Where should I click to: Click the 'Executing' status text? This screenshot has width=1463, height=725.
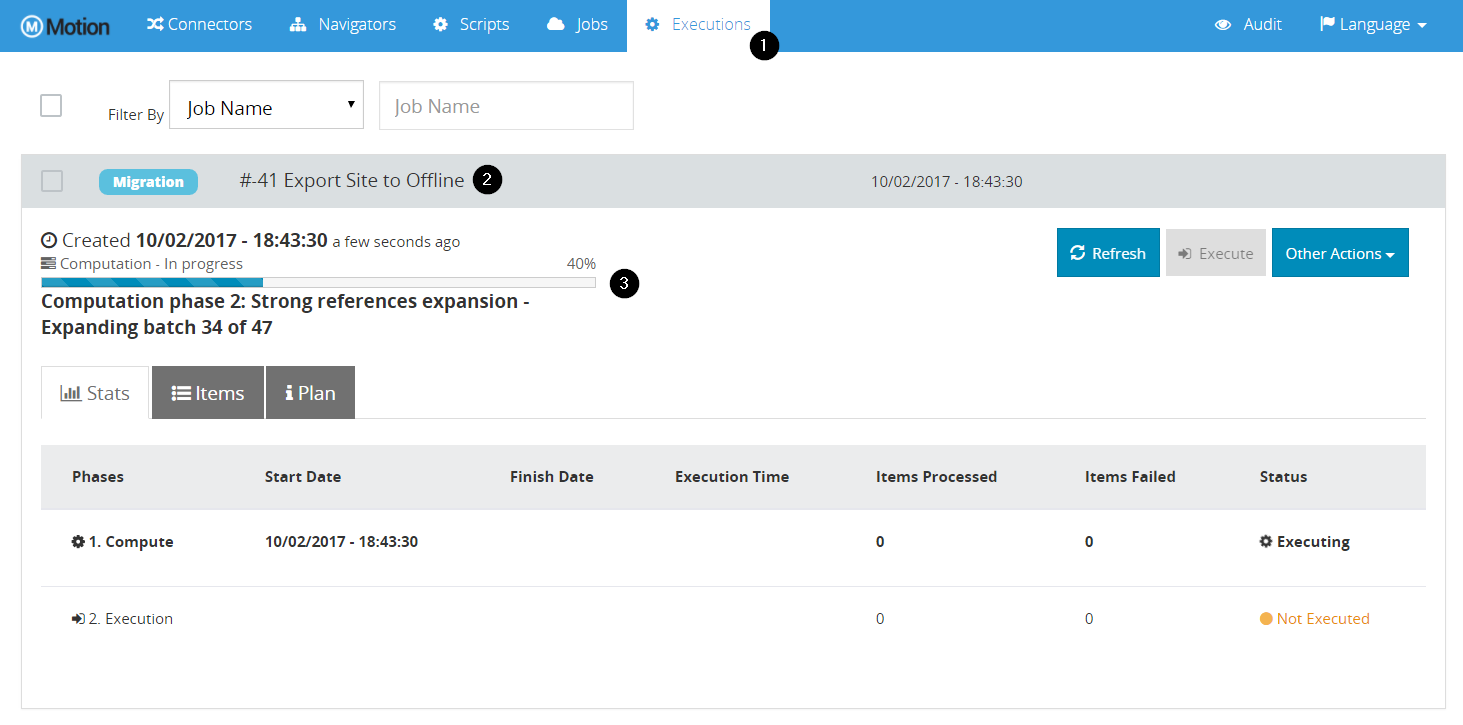(1313, 542)
